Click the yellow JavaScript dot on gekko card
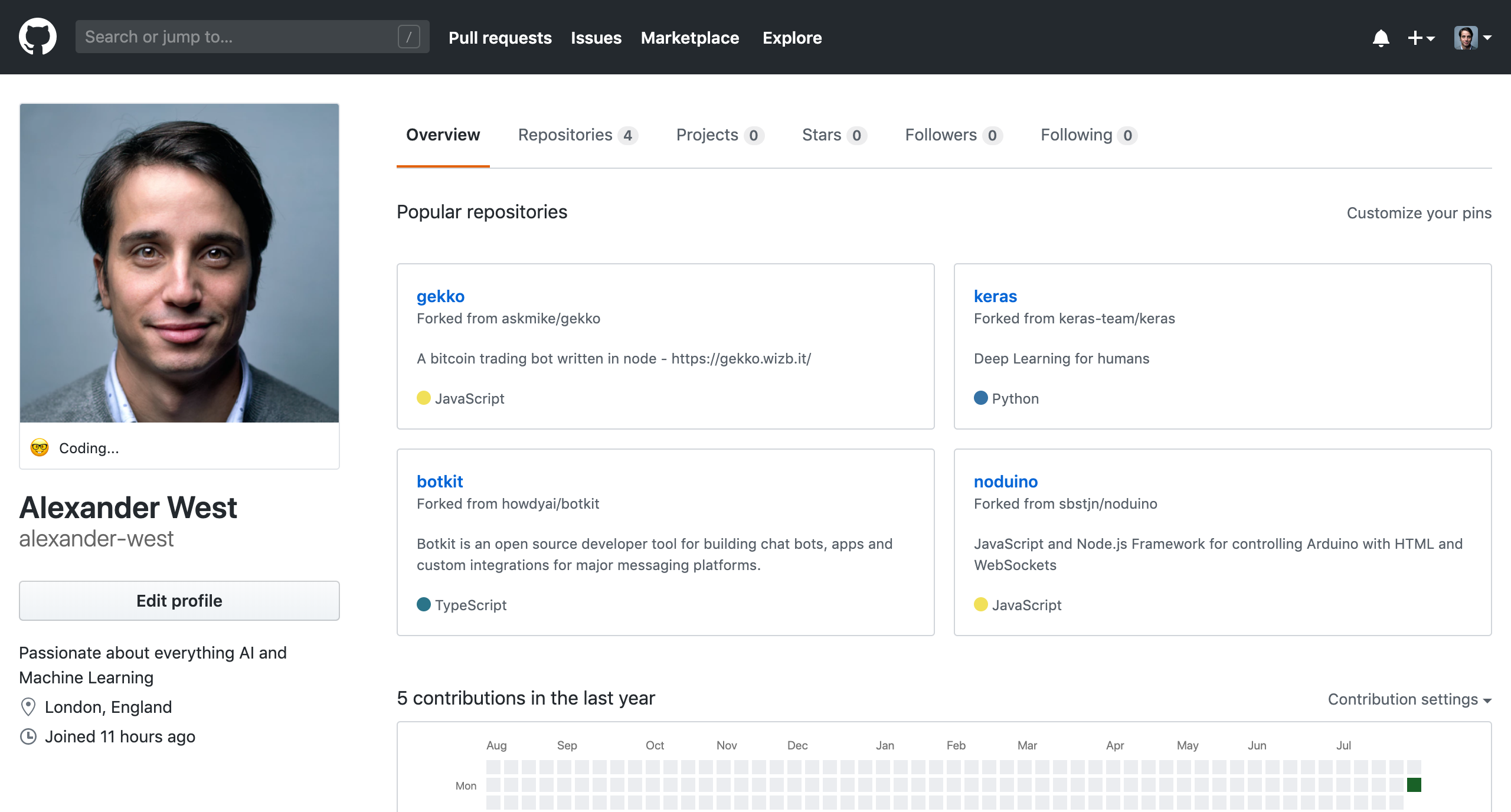1511x812 pixels. 424,398
